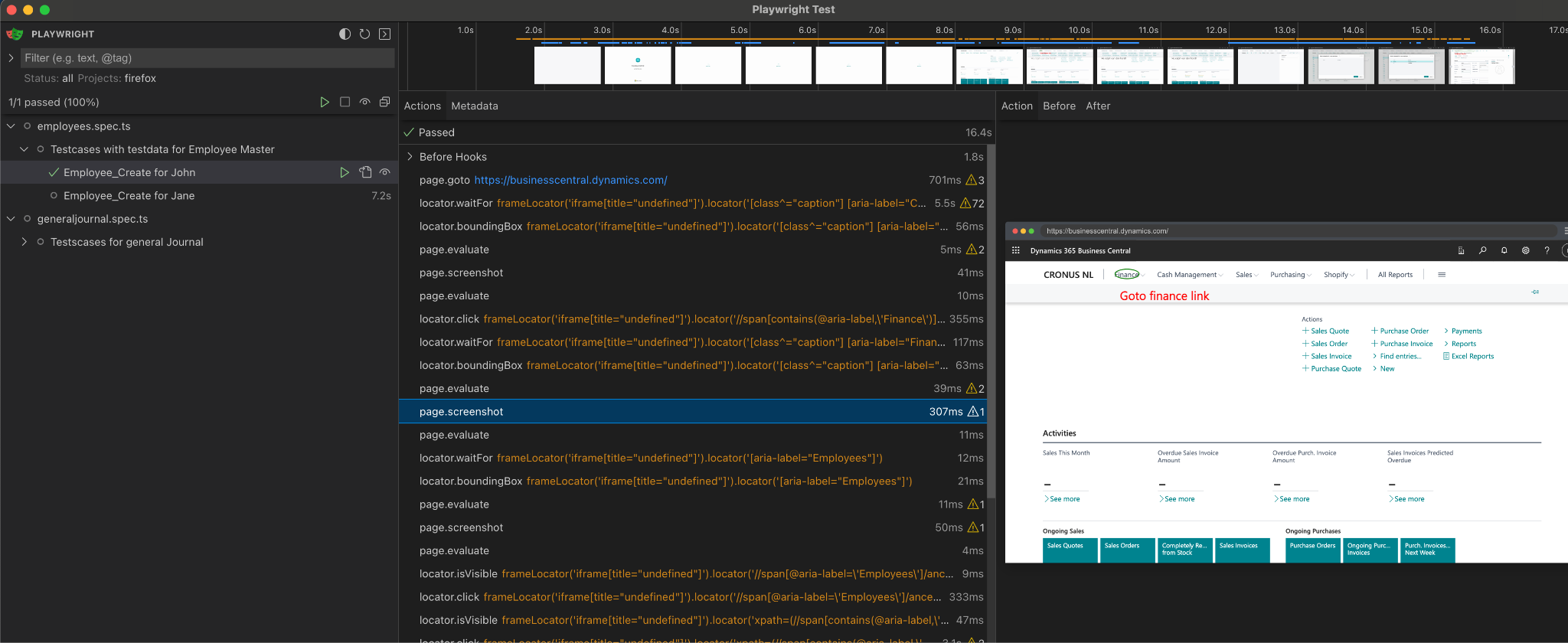This screenshot has width=1568, height=643.
Task: Switch to the Actions tab
Action: pos(423,106)
